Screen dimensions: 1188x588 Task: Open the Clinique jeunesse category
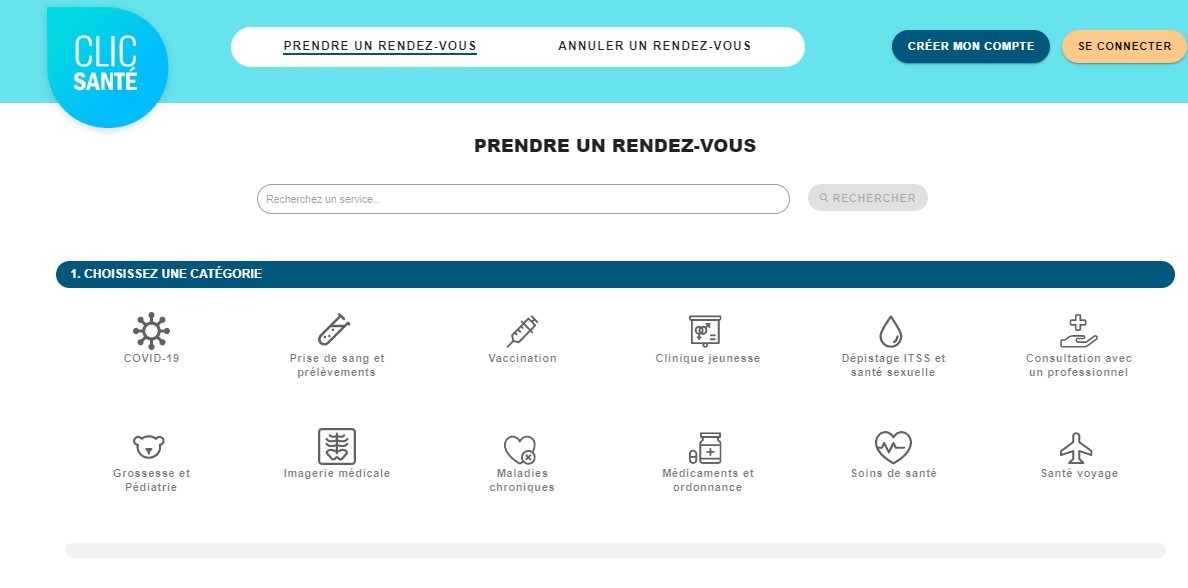(x=707, y=329)
